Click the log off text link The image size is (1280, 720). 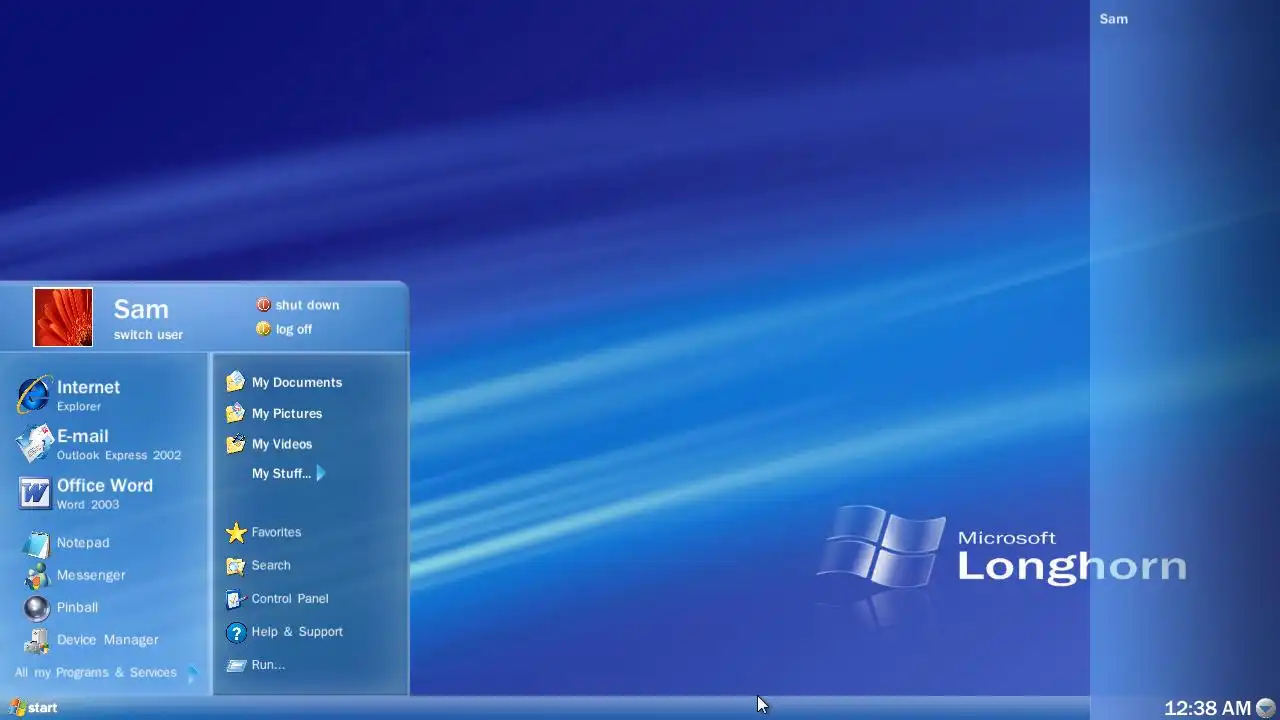(x=294, y=329)
